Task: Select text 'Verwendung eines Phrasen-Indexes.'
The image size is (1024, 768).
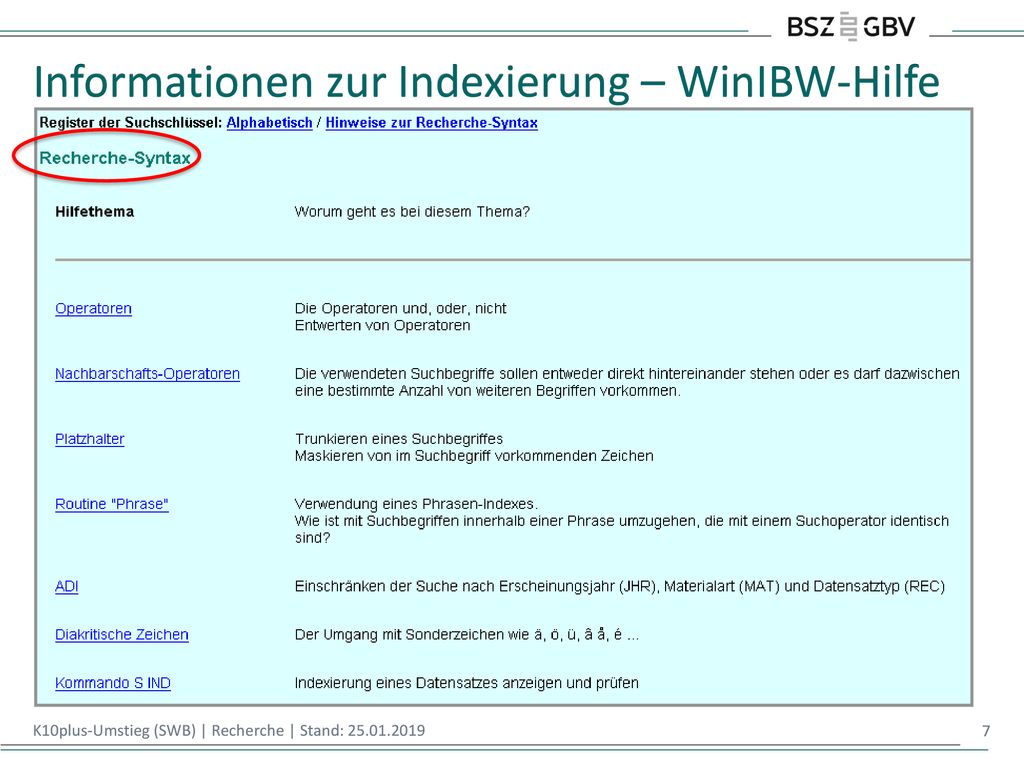Action: (416, 504)
